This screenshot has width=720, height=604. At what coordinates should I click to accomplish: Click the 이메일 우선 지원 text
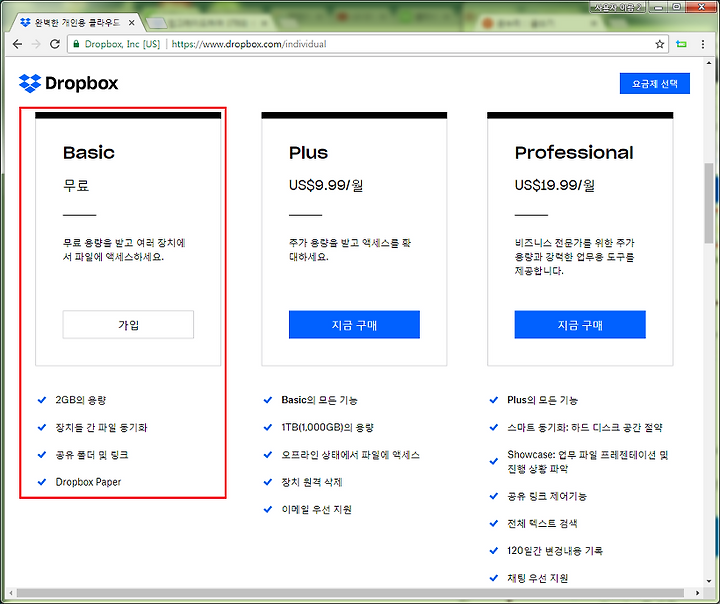[316, 509]
